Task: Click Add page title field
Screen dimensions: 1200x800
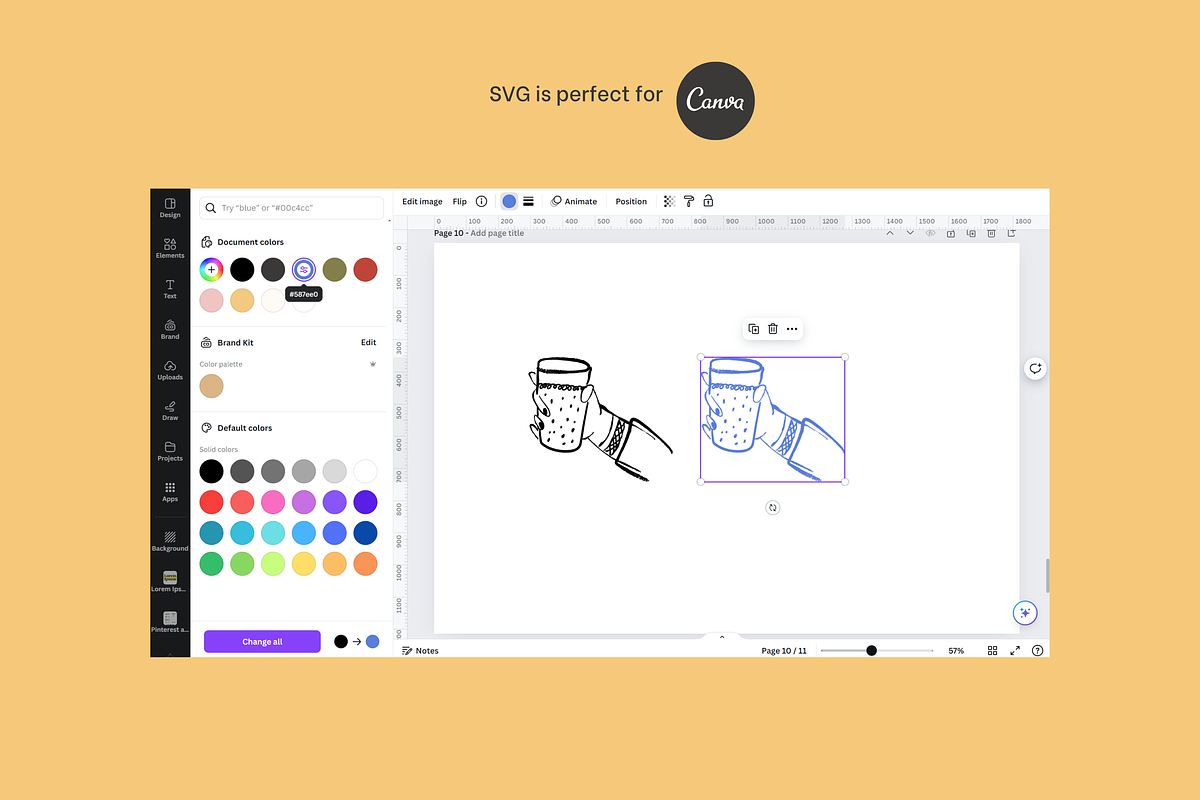Action: (x=497, y=233)
